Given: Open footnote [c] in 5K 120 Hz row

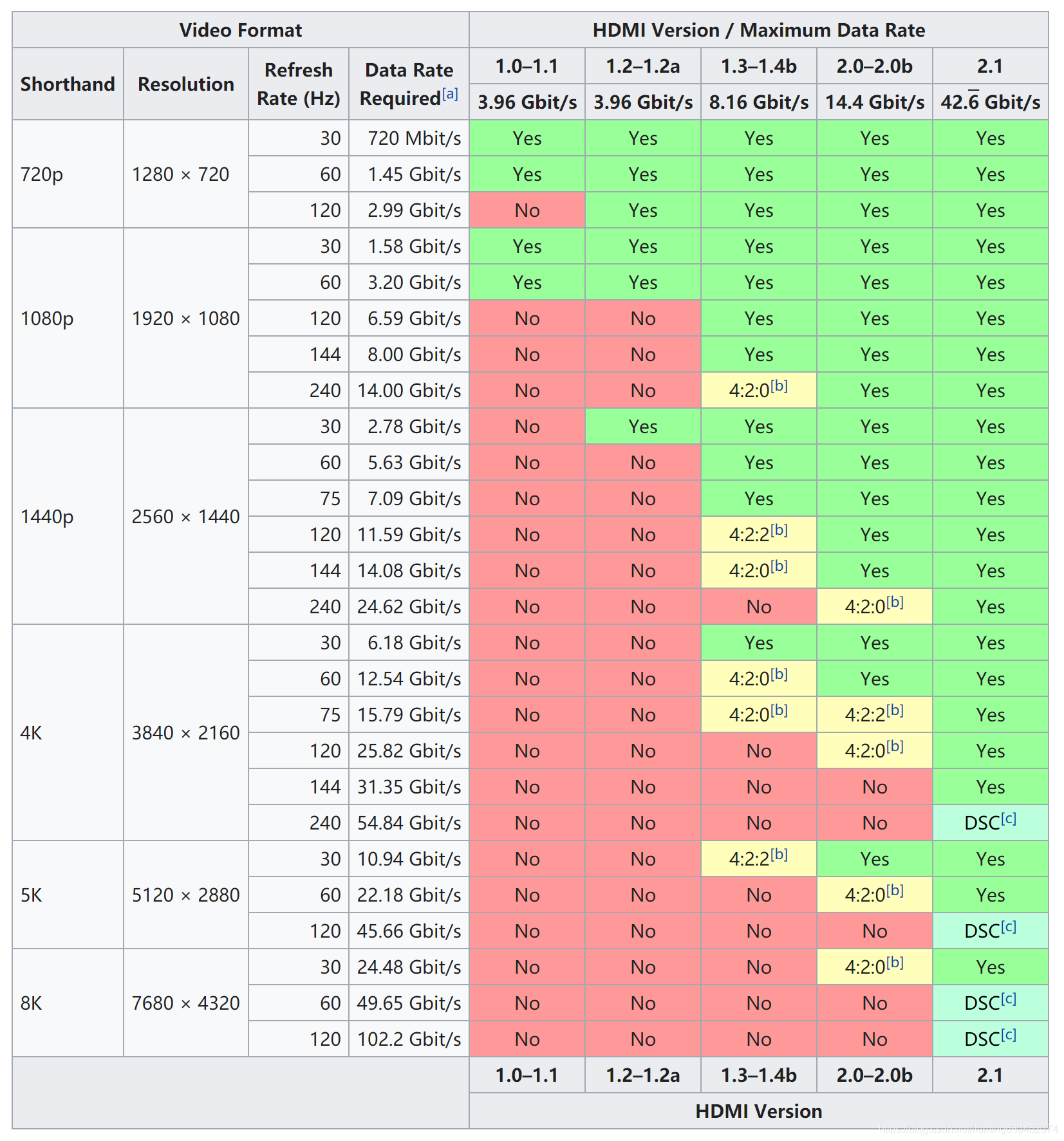Looking at the screenshot, I should (1008, 927).
